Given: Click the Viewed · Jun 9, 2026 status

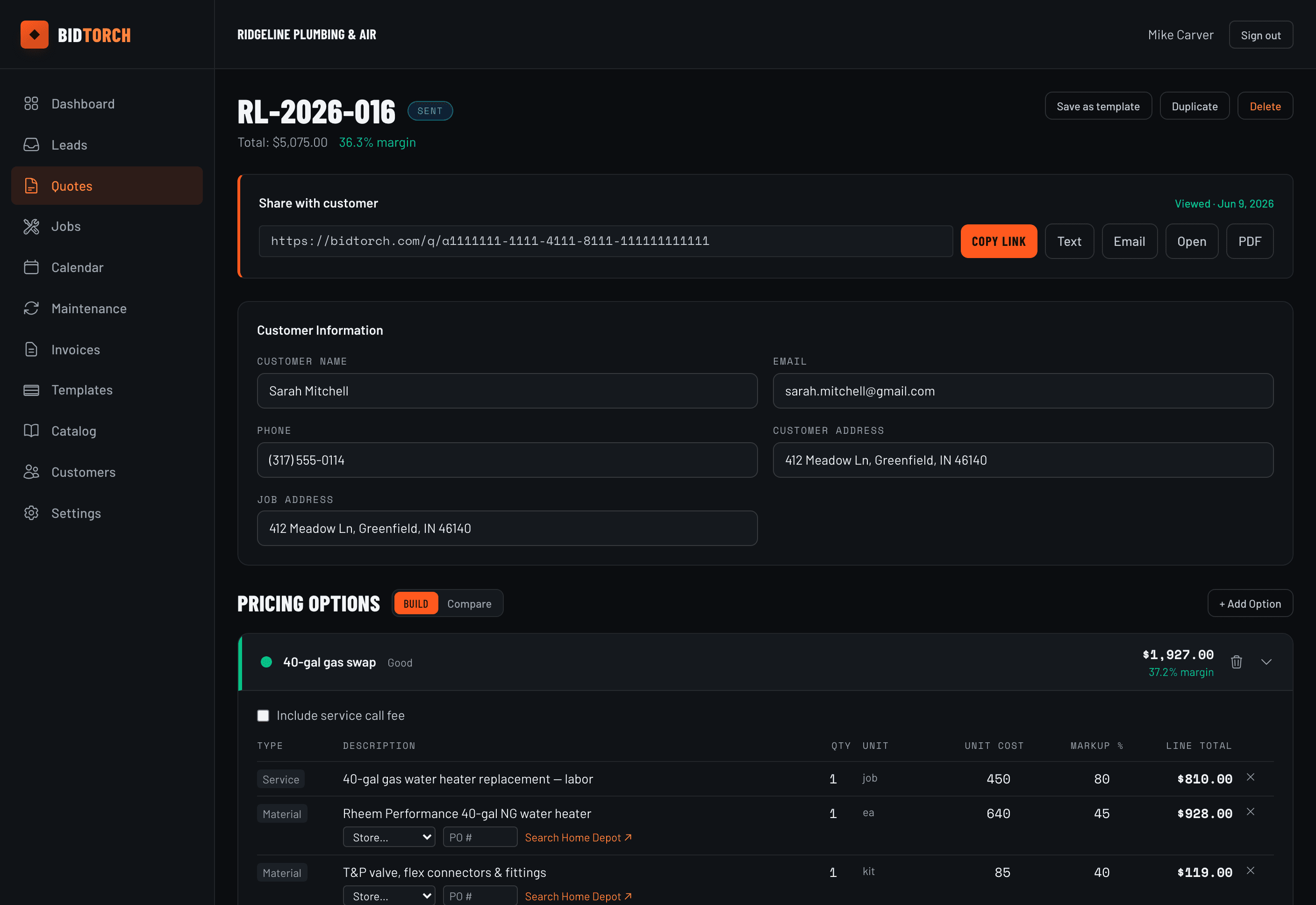Looking at the screenshot, I should click(x=1223, y=203).
